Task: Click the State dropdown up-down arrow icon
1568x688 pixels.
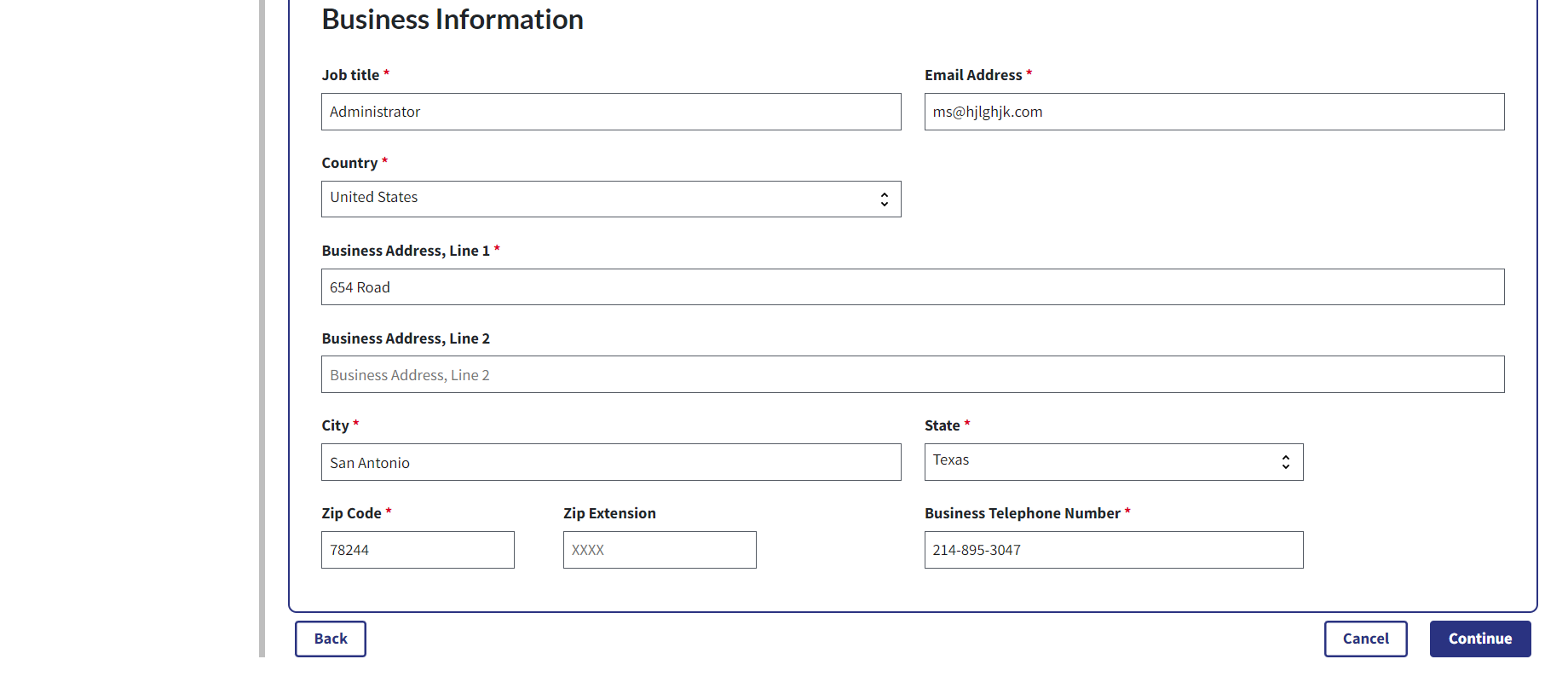Action: (x=1285, y=462)
